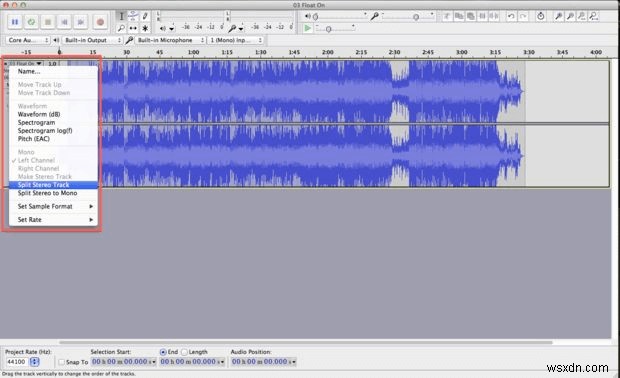Click the green Play-at-speed button
The height and width of the screenshot is (378, 620).
coord(307,28)
